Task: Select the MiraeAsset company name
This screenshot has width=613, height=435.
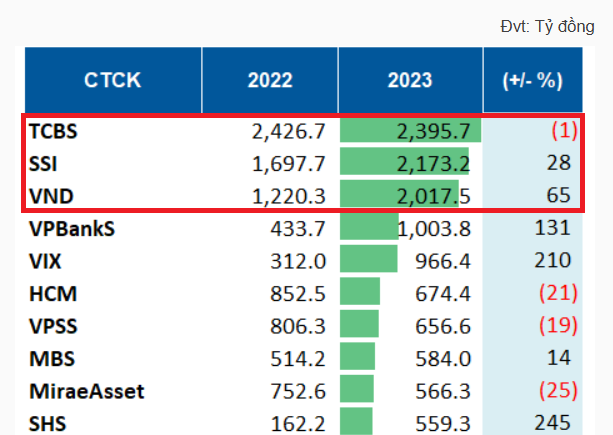Action: [x=87, y=391]
